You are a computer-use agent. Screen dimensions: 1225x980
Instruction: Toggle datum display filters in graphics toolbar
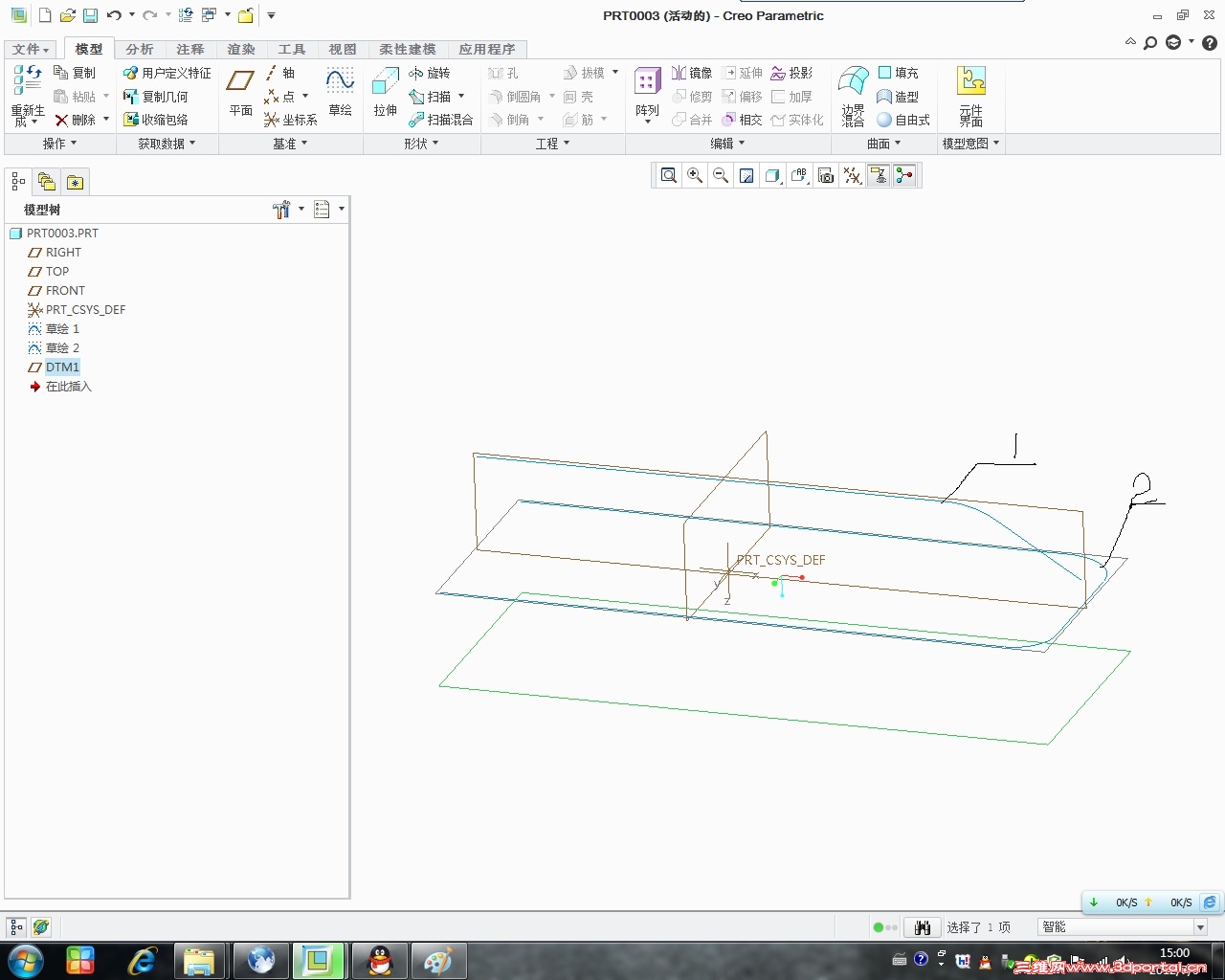click(x=852, y=175)
